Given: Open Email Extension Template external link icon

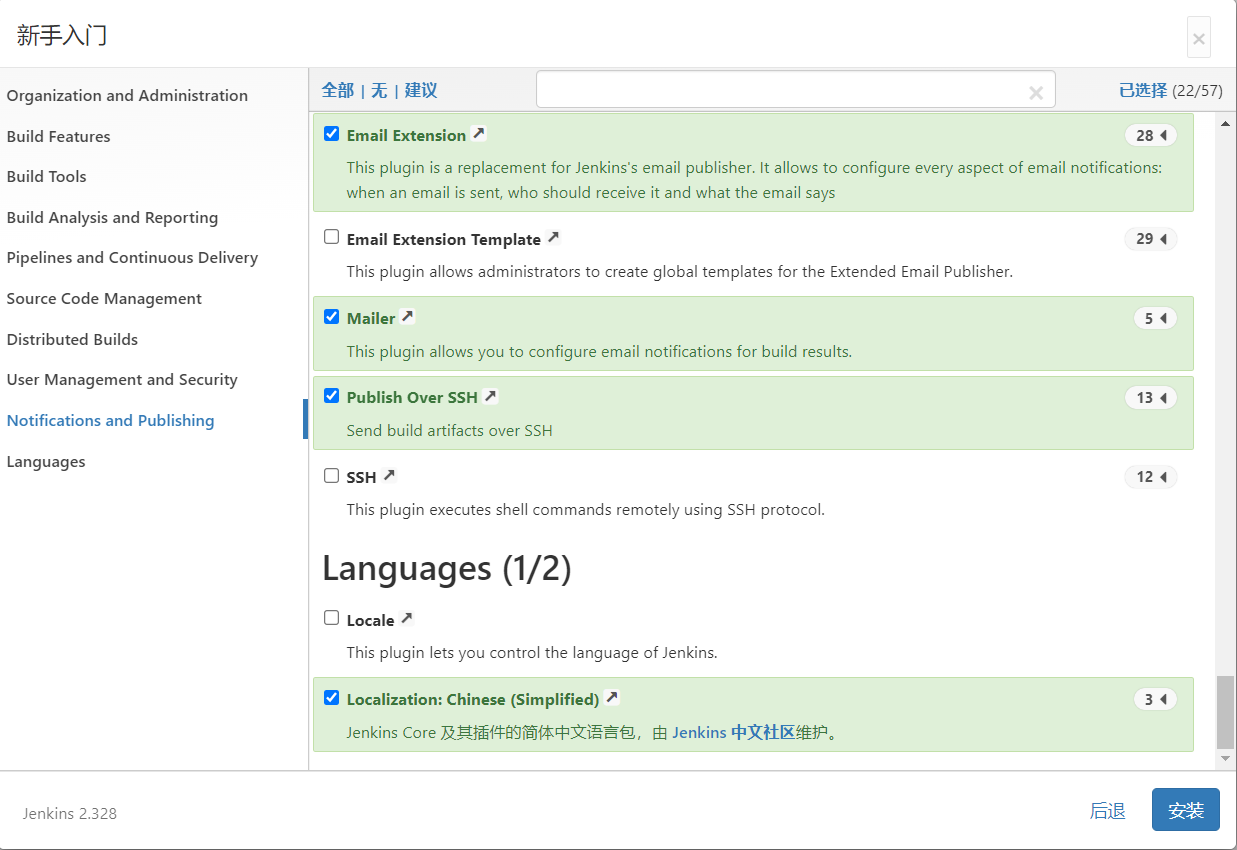Looking at the screenshot, I should pyautogui.click(x=554, y=238).
